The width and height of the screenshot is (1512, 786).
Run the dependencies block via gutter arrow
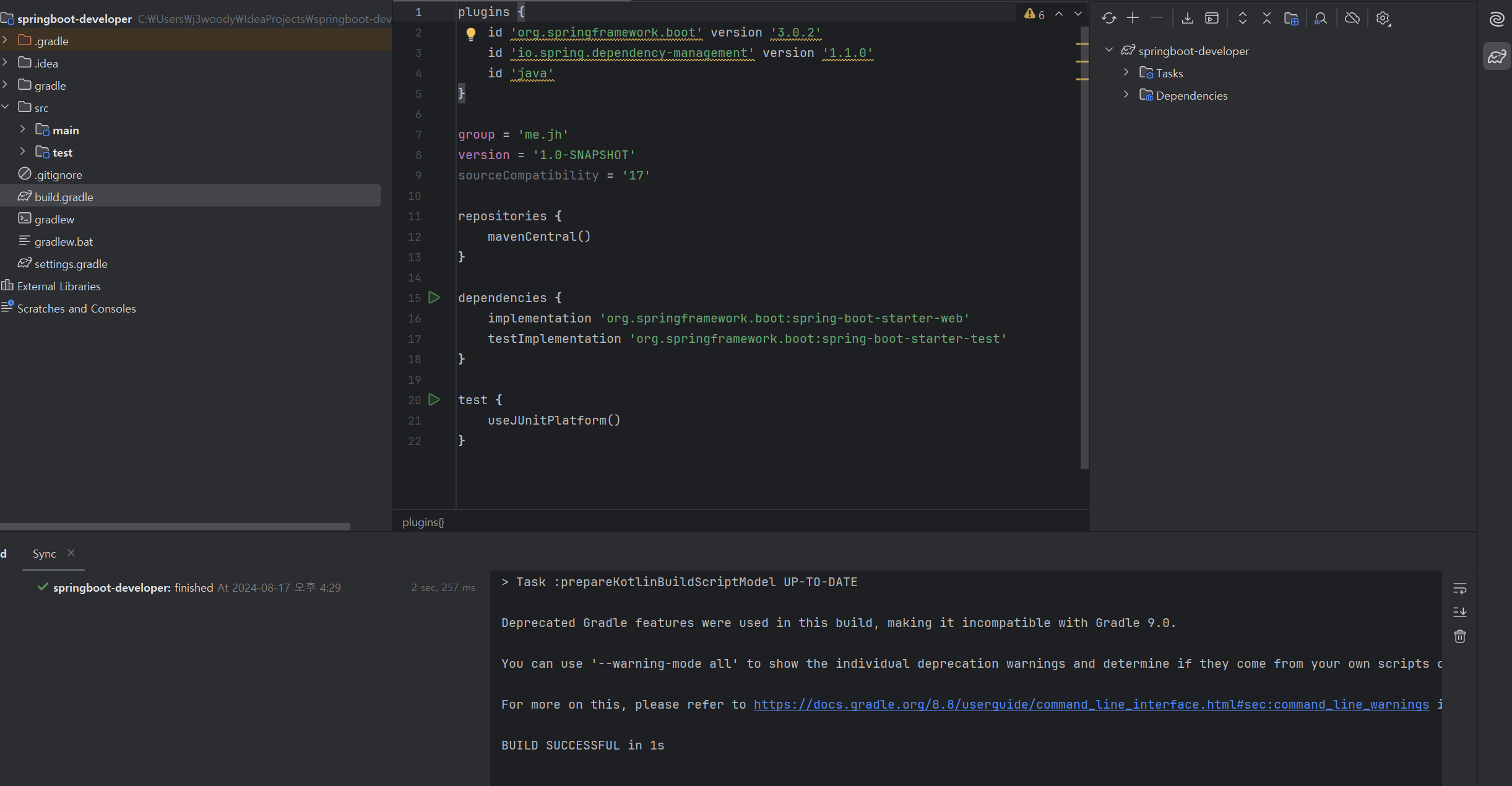pyautogui.click(x=434, y=298)
